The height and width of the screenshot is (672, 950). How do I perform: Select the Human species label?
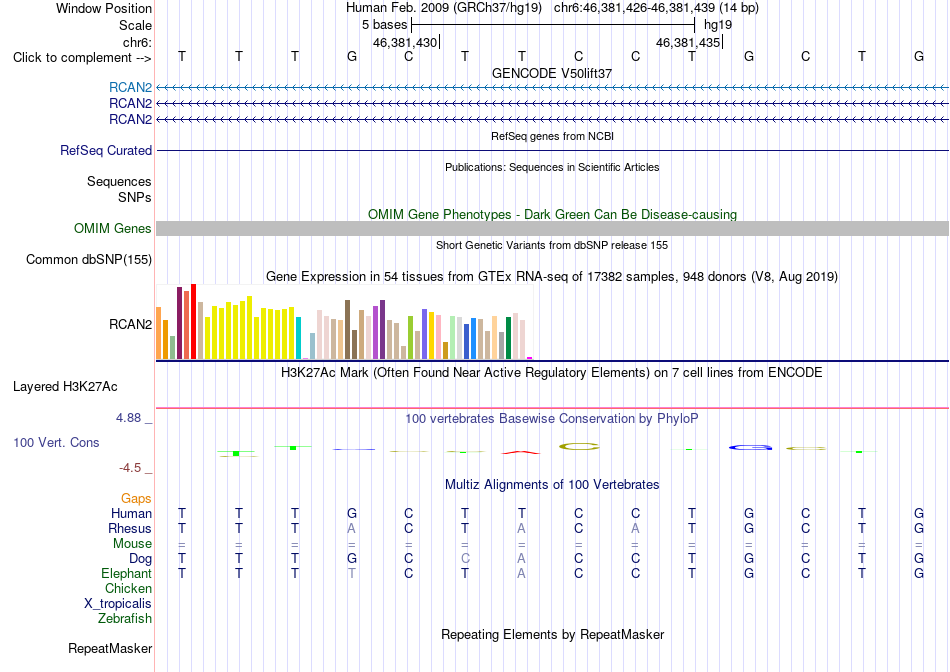131,513
